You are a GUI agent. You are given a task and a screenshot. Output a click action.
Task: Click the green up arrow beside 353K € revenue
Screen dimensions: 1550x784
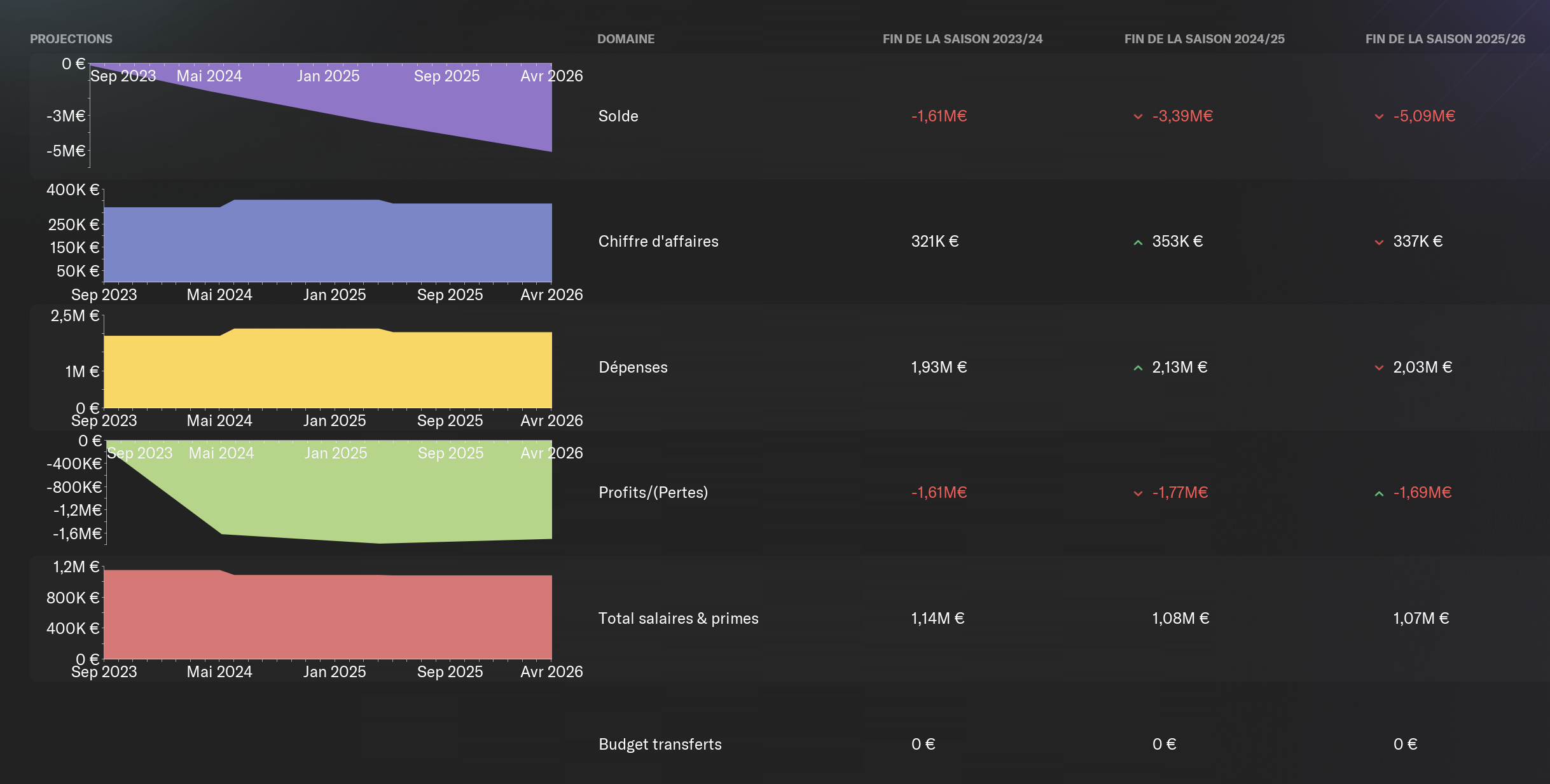pos(1138,242)
